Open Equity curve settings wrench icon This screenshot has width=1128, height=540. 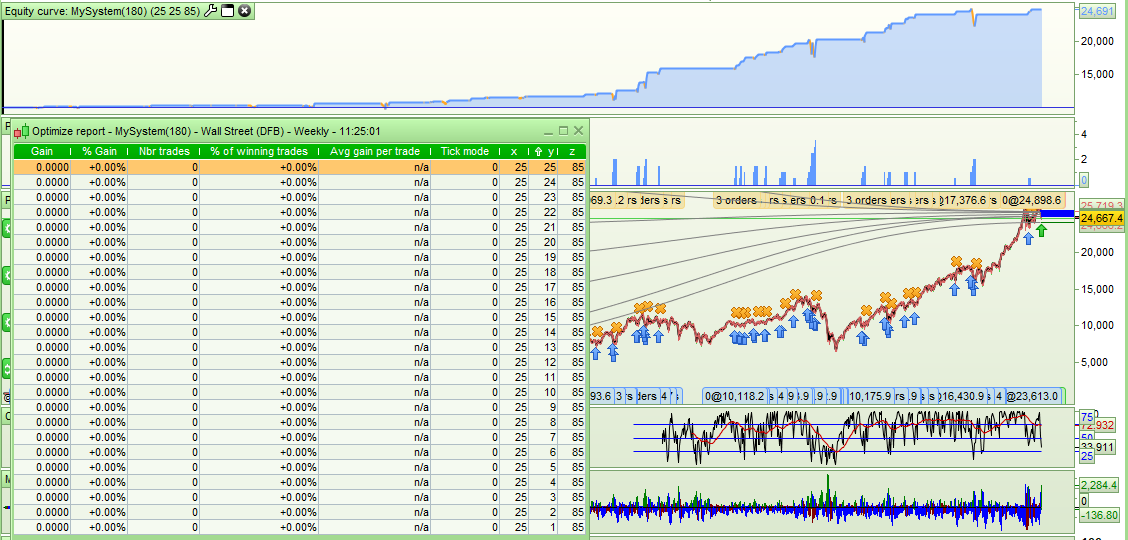(x=210, y=11)
